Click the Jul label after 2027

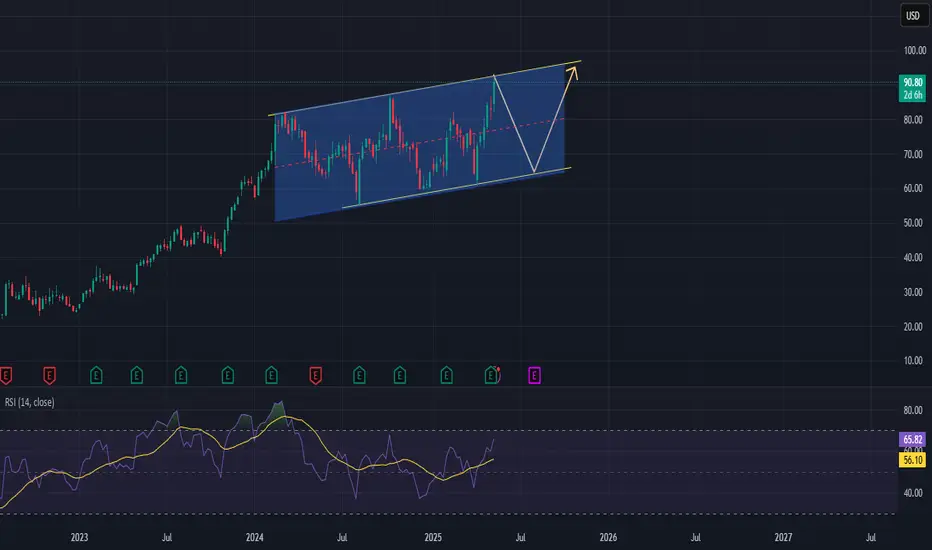[x=871, y=537]
